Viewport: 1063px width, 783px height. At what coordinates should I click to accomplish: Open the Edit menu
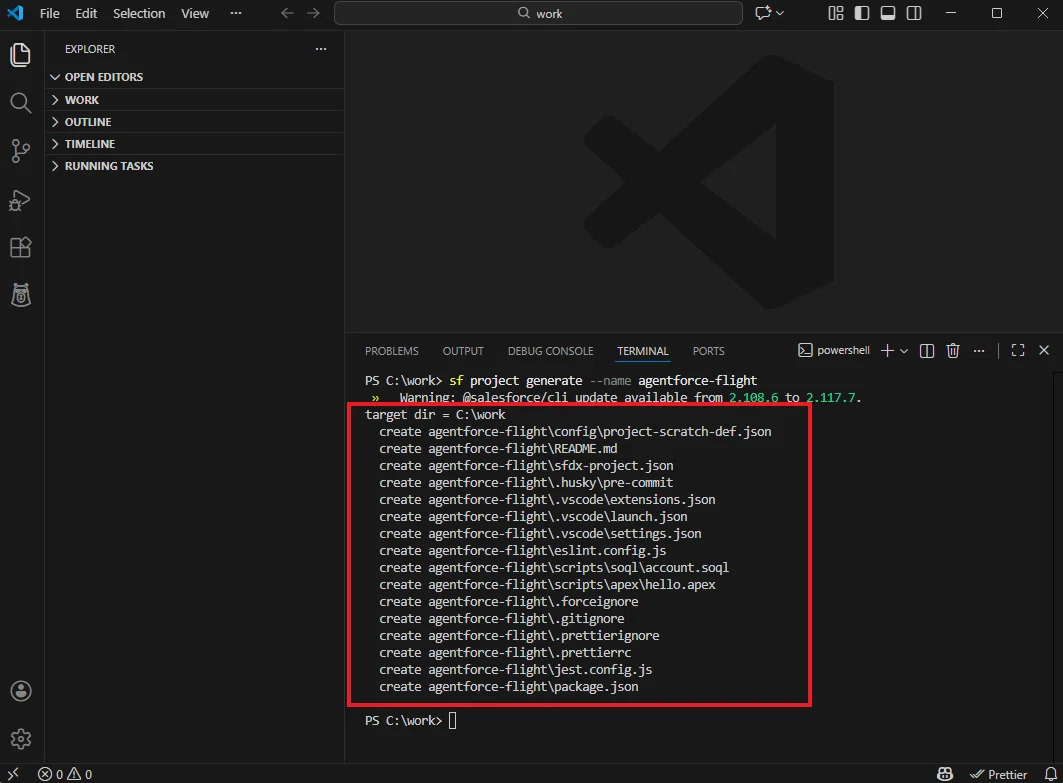coord(86,13)
